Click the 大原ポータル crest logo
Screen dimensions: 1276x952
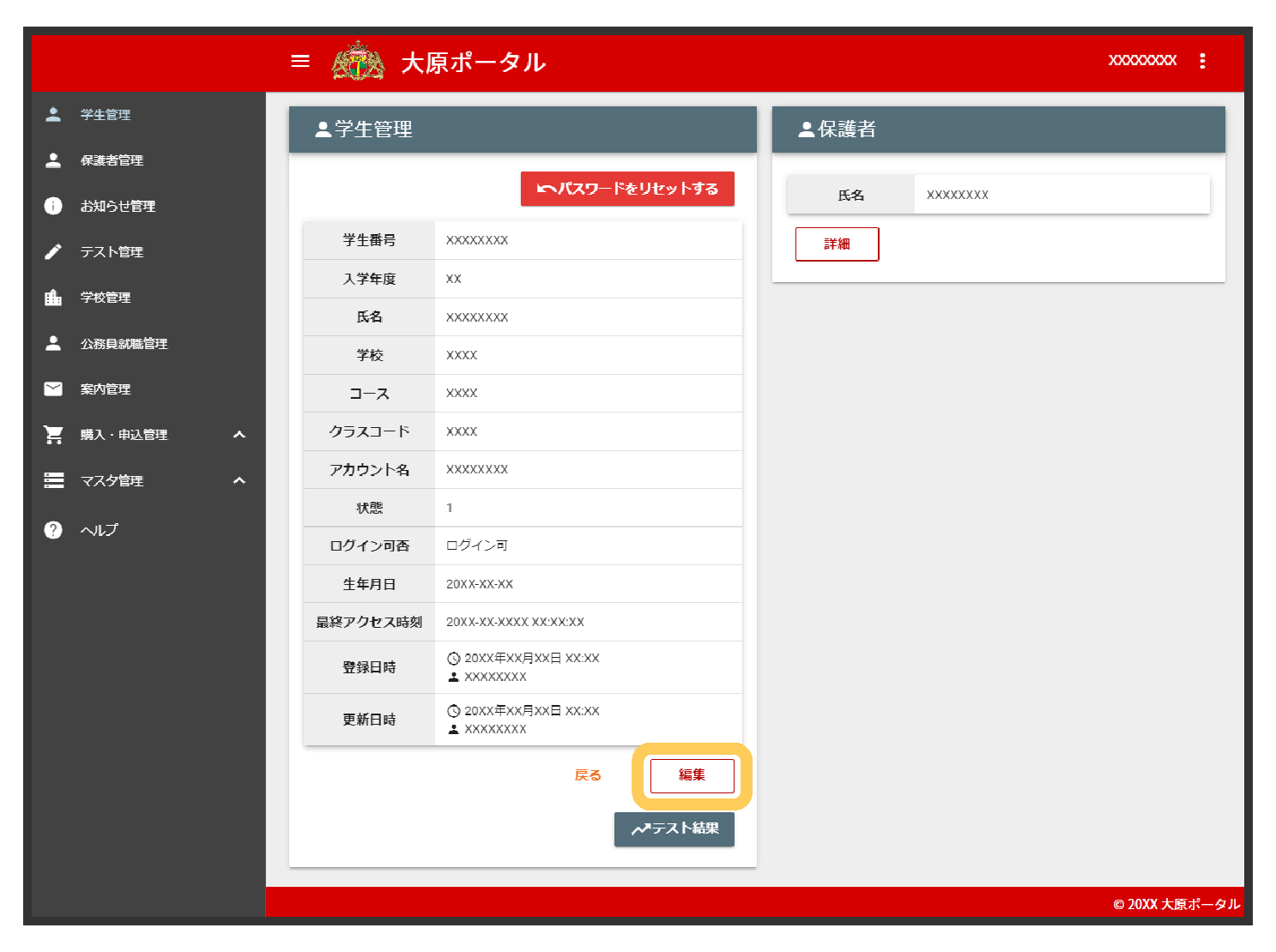point(359,61)
